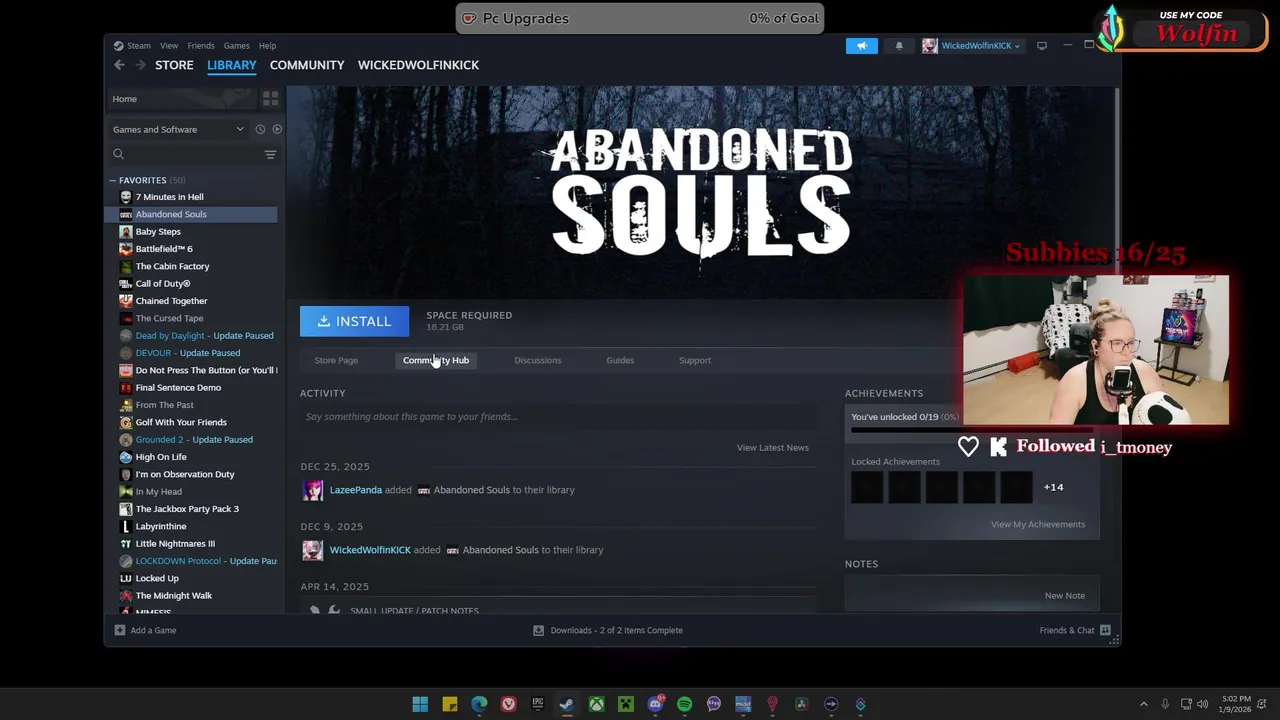Switch to Big Picture mode monitor icon

pyautogui.click(x=1041, y=45)
